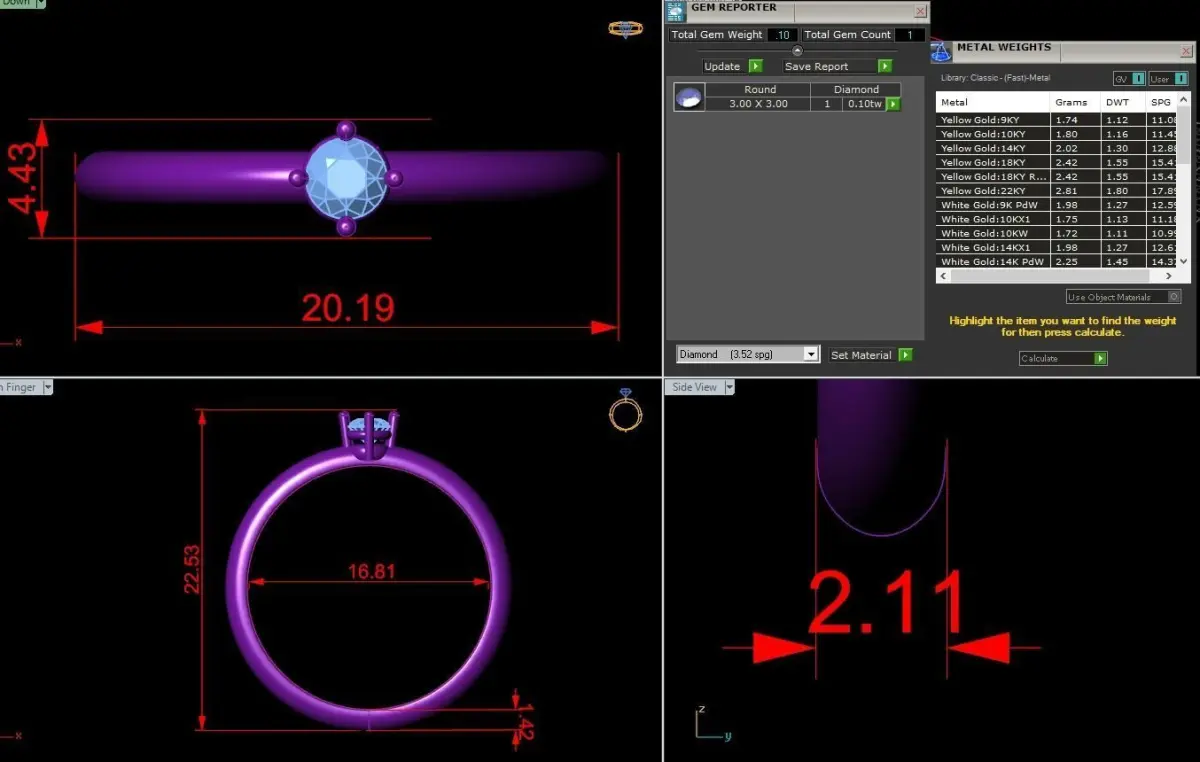Click the scroll left arrow of metal list
The height and width of the screenshot is (762, 1200).
pos(943,275)
